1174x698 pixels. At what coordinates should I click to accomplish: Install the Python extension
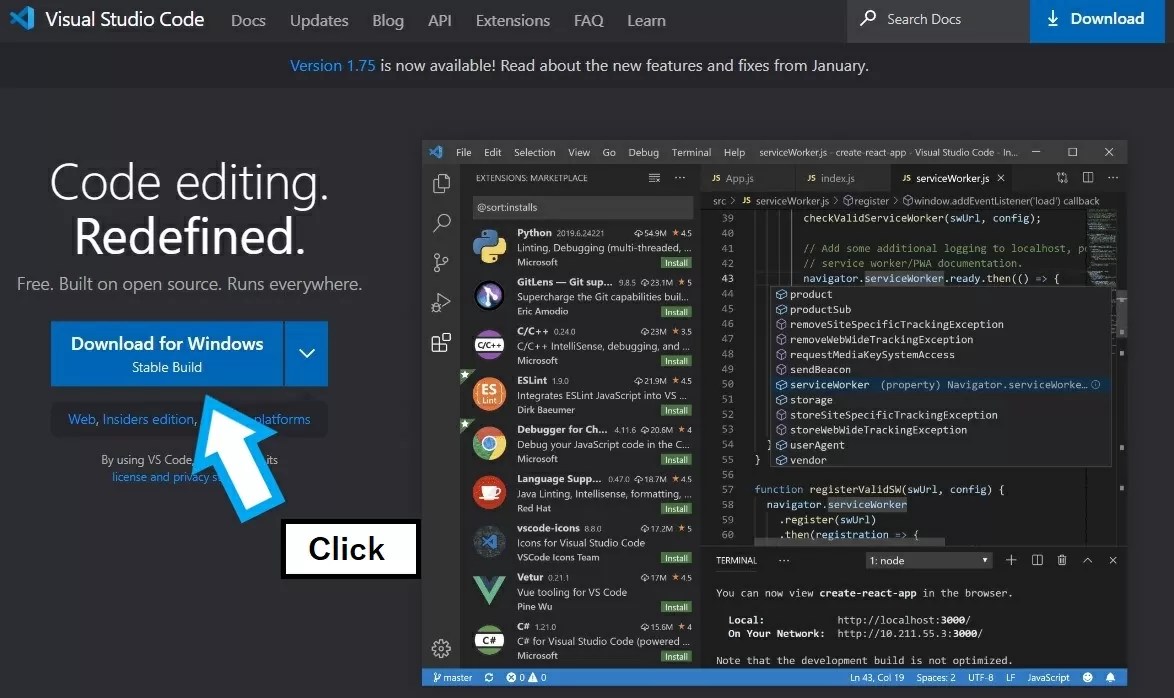676,262
